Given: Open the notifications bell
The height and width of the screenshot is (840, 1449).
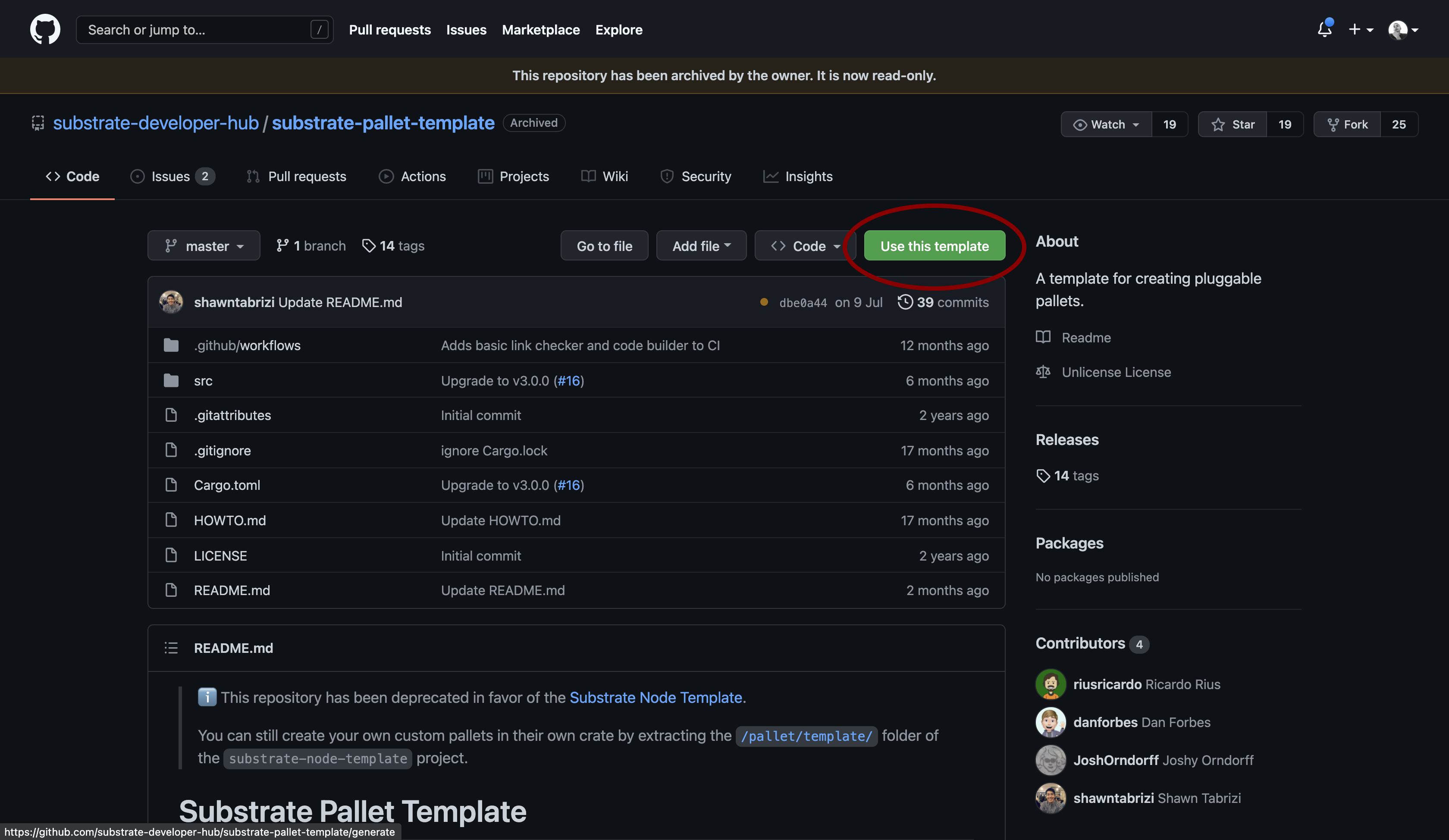Looking at the screenshot, I should tap(1324, 29).
